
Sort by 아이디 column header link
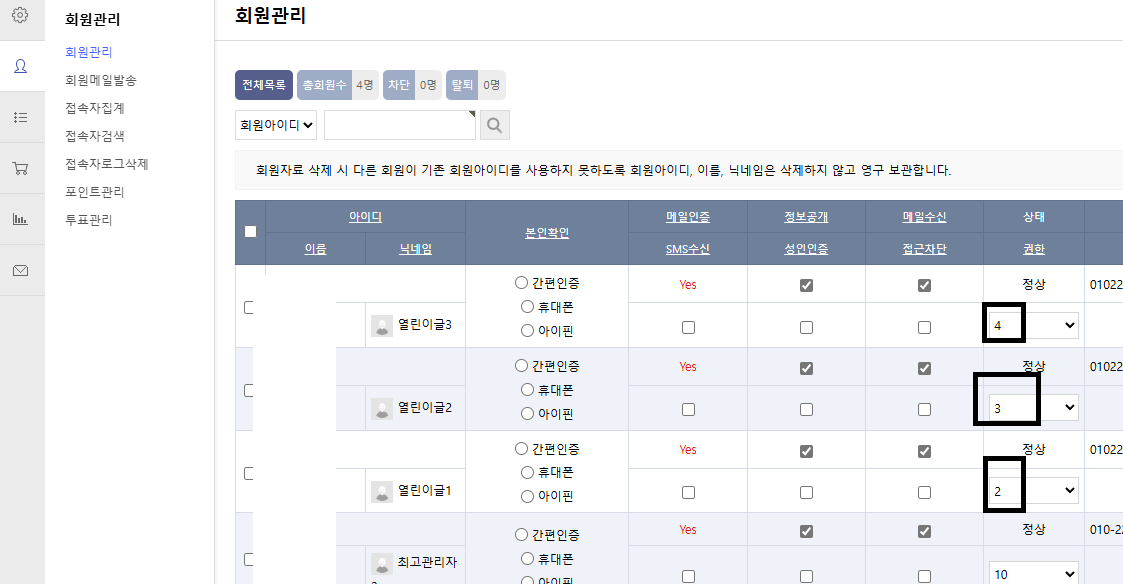click(x=365, y=217)
